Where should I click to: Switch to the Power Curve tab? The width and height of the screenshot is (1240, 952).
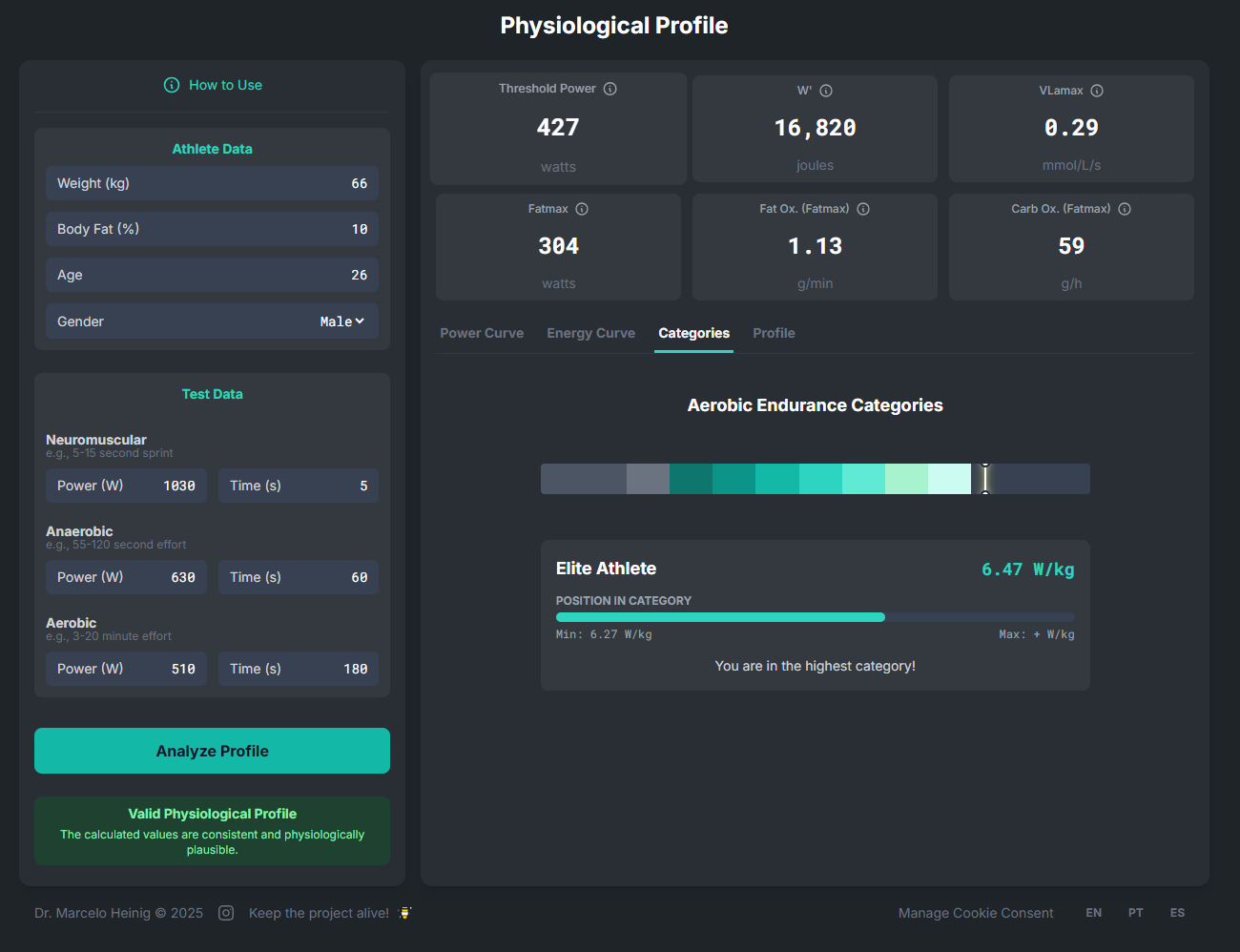482,333
